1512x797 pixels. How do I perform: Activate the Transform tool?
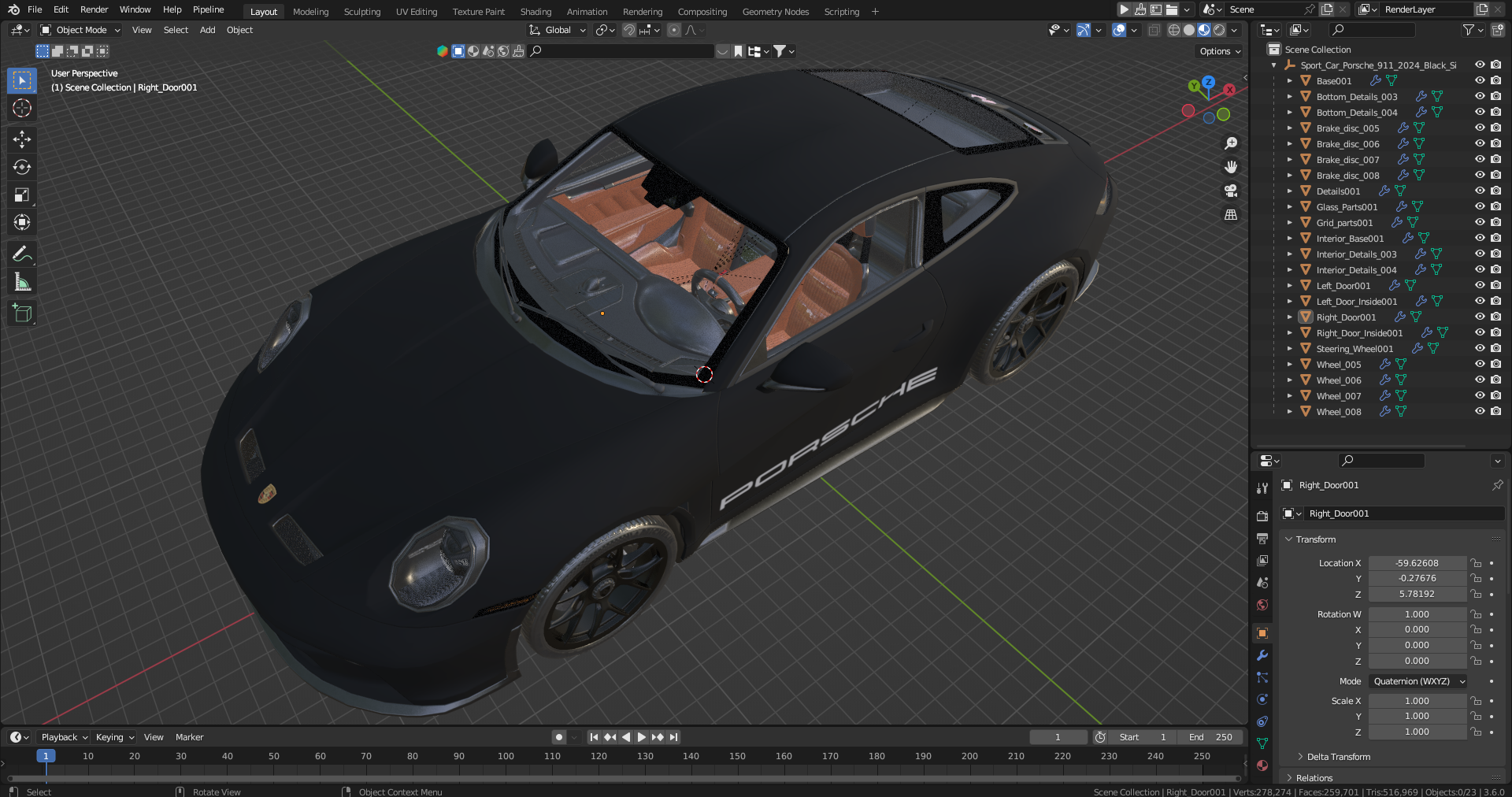(x=22, y=222)
